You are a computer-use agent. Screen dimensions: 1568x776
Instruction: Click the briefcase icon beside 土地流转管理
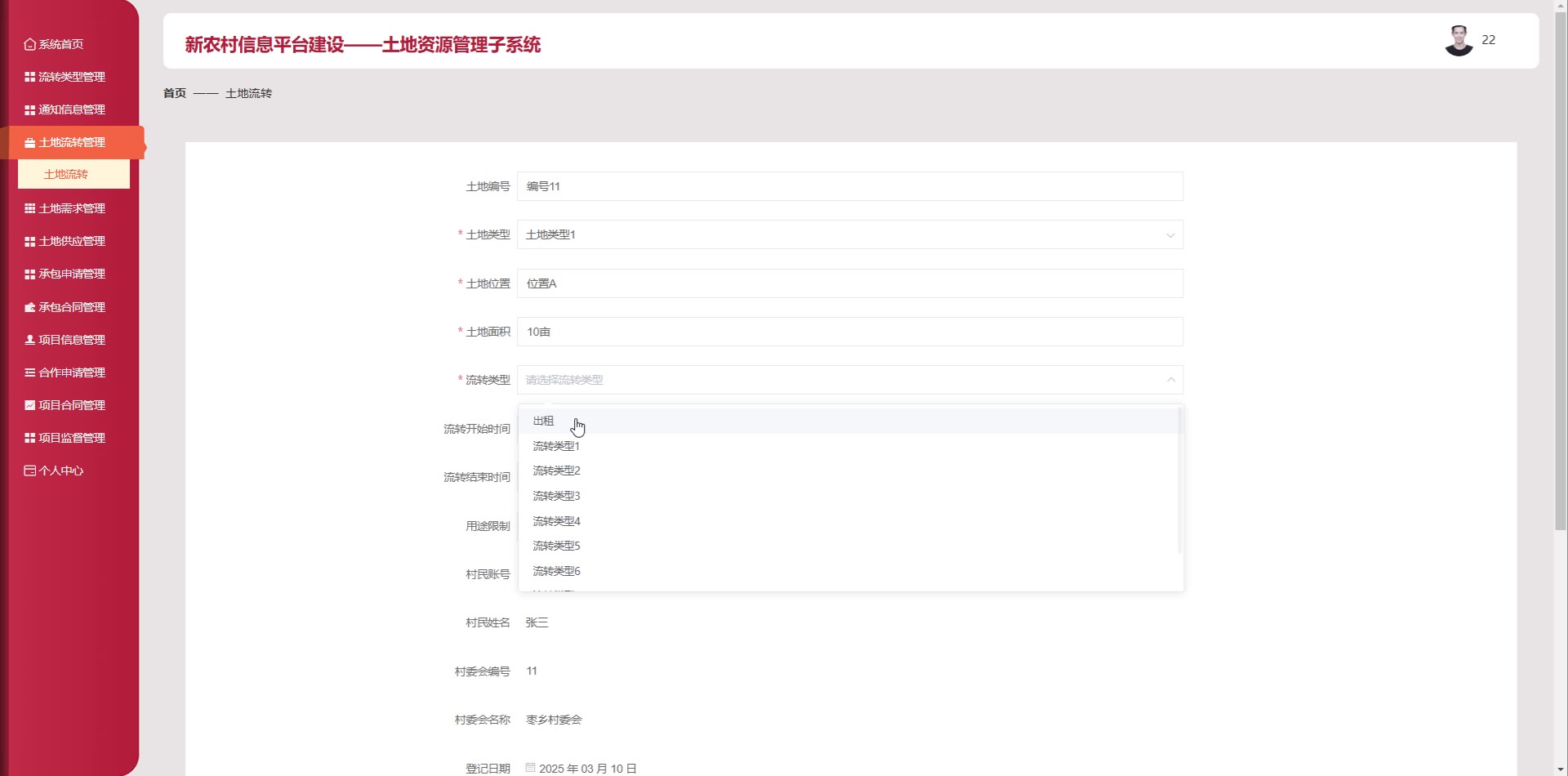pyautogui.click(x=30, y=143)
